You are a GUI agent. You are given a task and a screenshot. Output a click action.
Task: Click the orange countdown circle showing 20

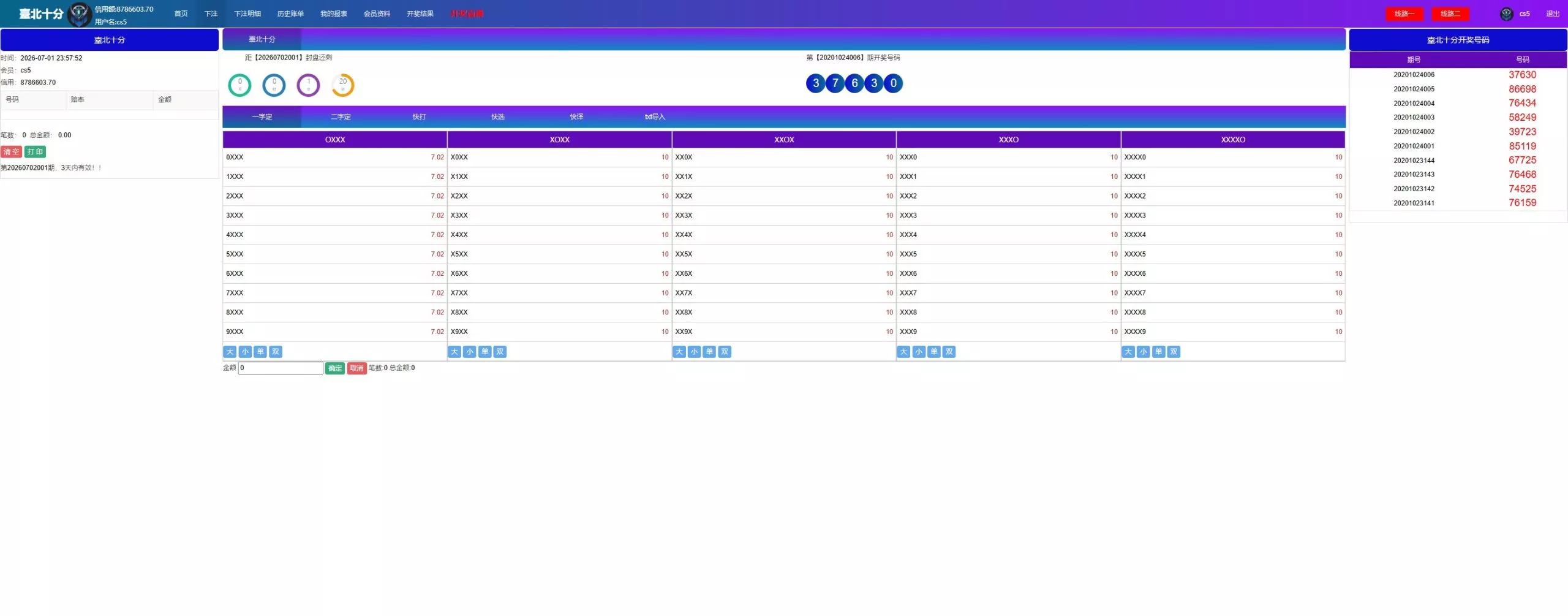tap(342, 85)
